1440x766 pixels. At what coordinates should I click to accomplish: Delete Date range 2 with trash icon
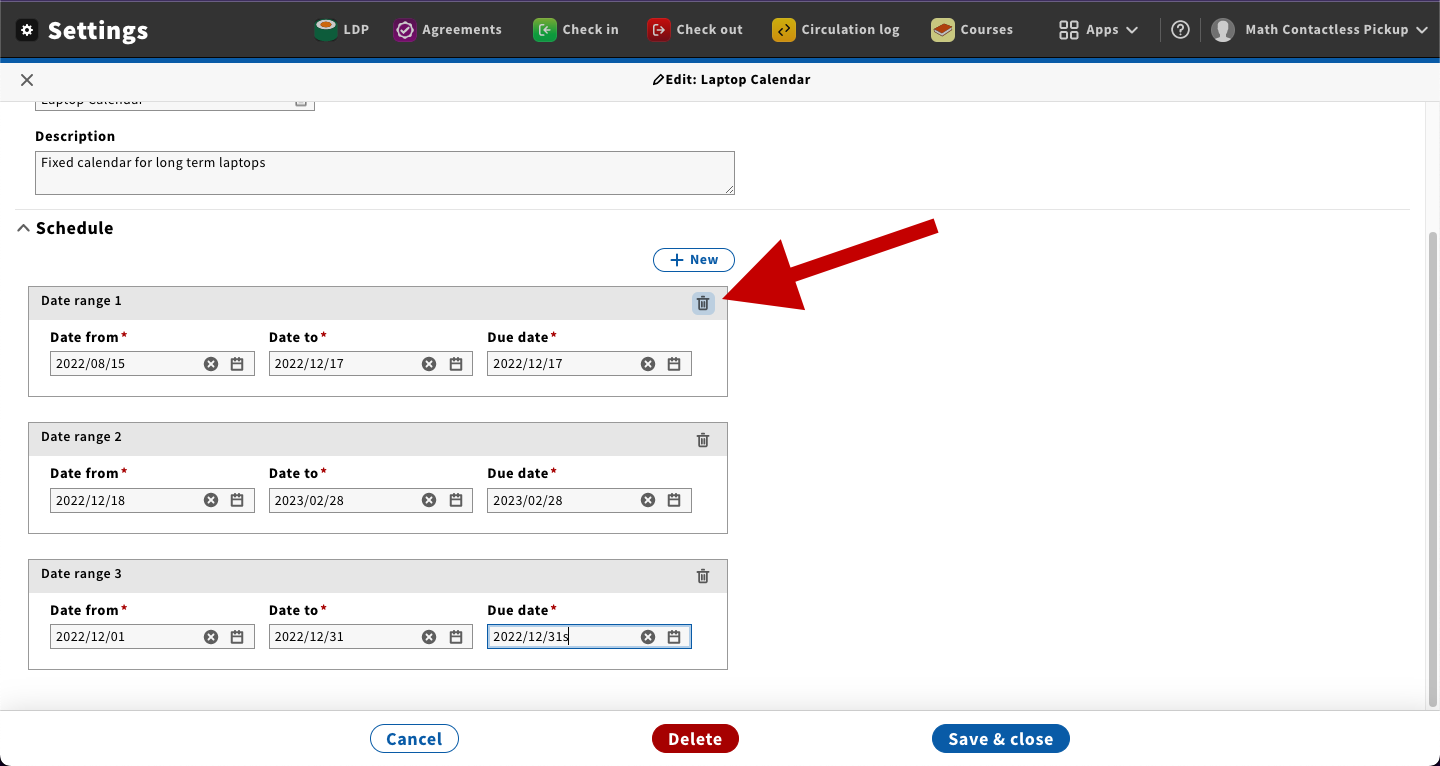pos(703,440)
